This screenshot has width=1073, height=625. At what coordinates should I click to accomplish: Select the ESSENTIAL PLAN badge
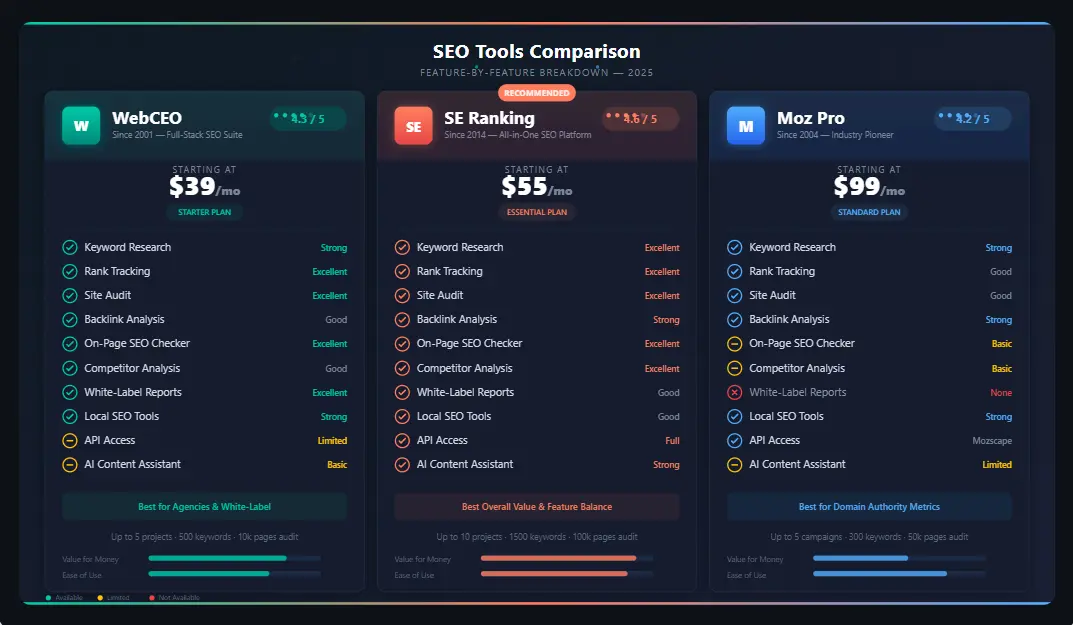coord(537,212)
